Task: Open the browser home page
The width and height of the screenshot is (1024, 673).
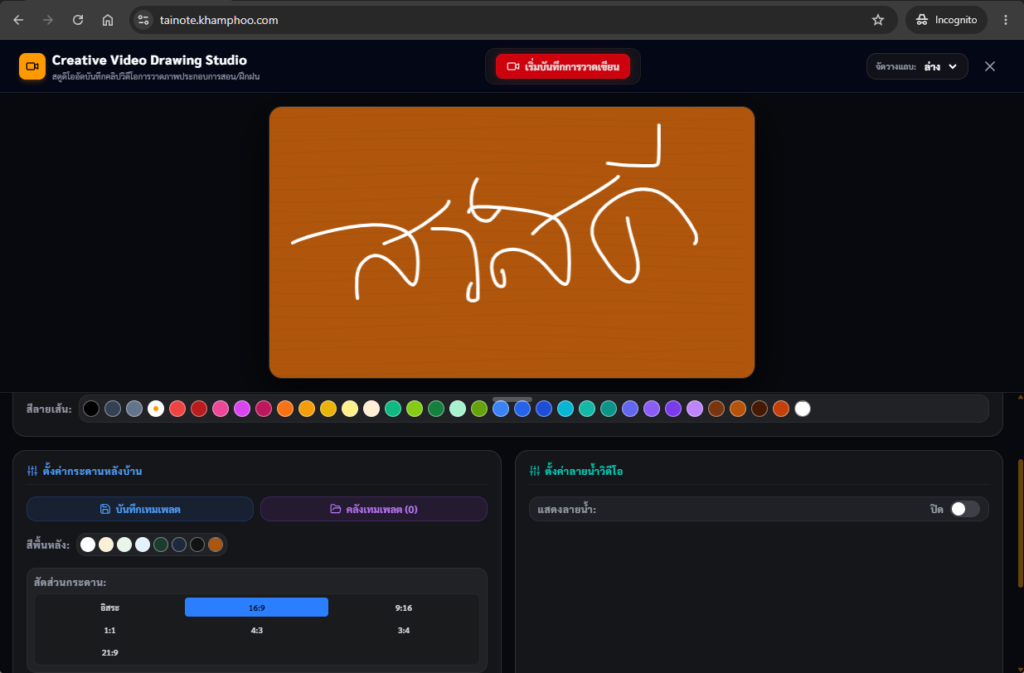Action: pos(108,20)
